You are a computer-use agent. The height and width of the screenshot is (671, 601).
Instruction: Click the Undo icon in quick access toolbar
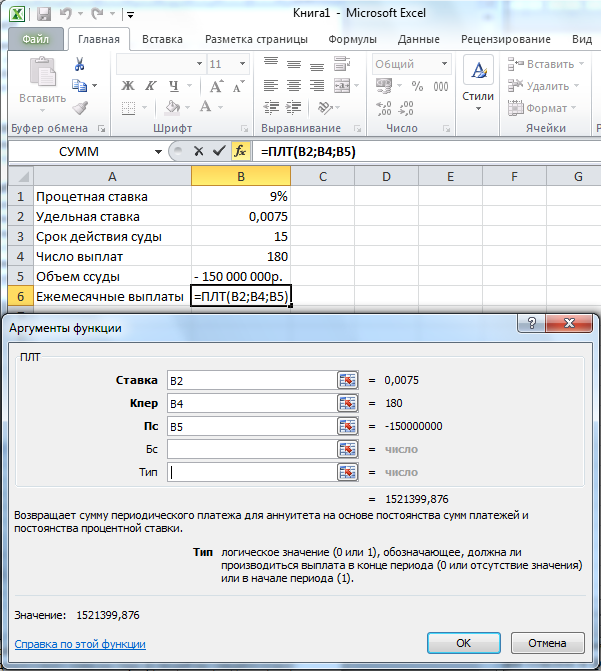coord(66,14)
